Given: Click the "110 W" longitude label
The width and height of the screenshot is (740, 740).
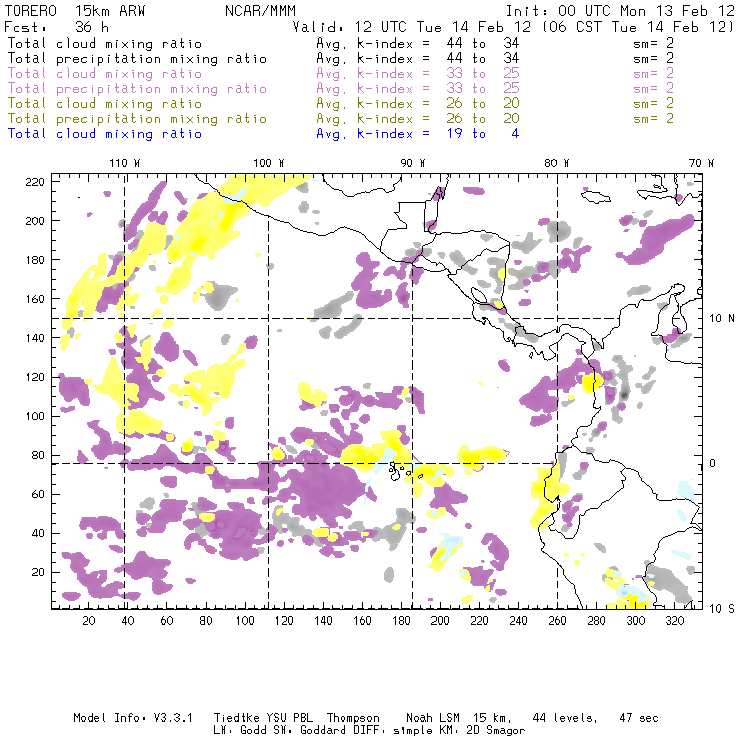Looking at the screenshot, I should (x=125, y=163).
